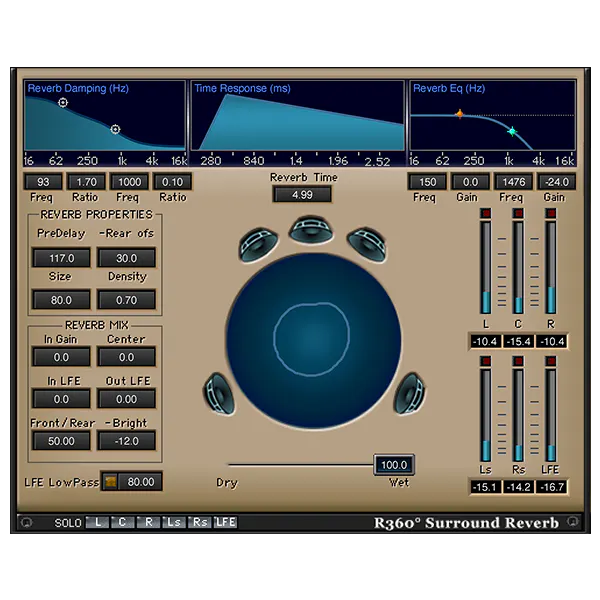Select the EQ Gain field showing -24.0

click(556, 182)
